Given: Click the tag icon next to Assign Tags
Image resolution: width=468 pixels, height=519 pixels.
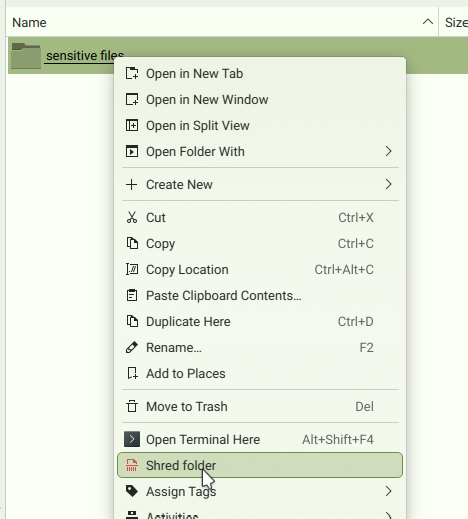Looking at the screenshot, I should [x=132, y=491].
